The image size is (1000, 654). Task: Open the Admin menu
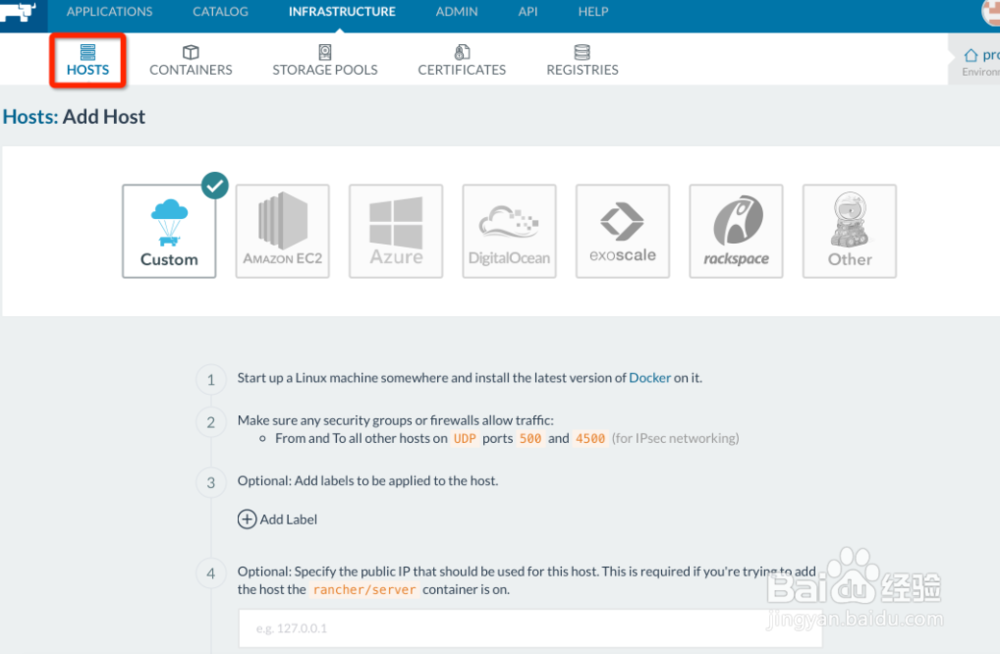[x=457, y=11]
